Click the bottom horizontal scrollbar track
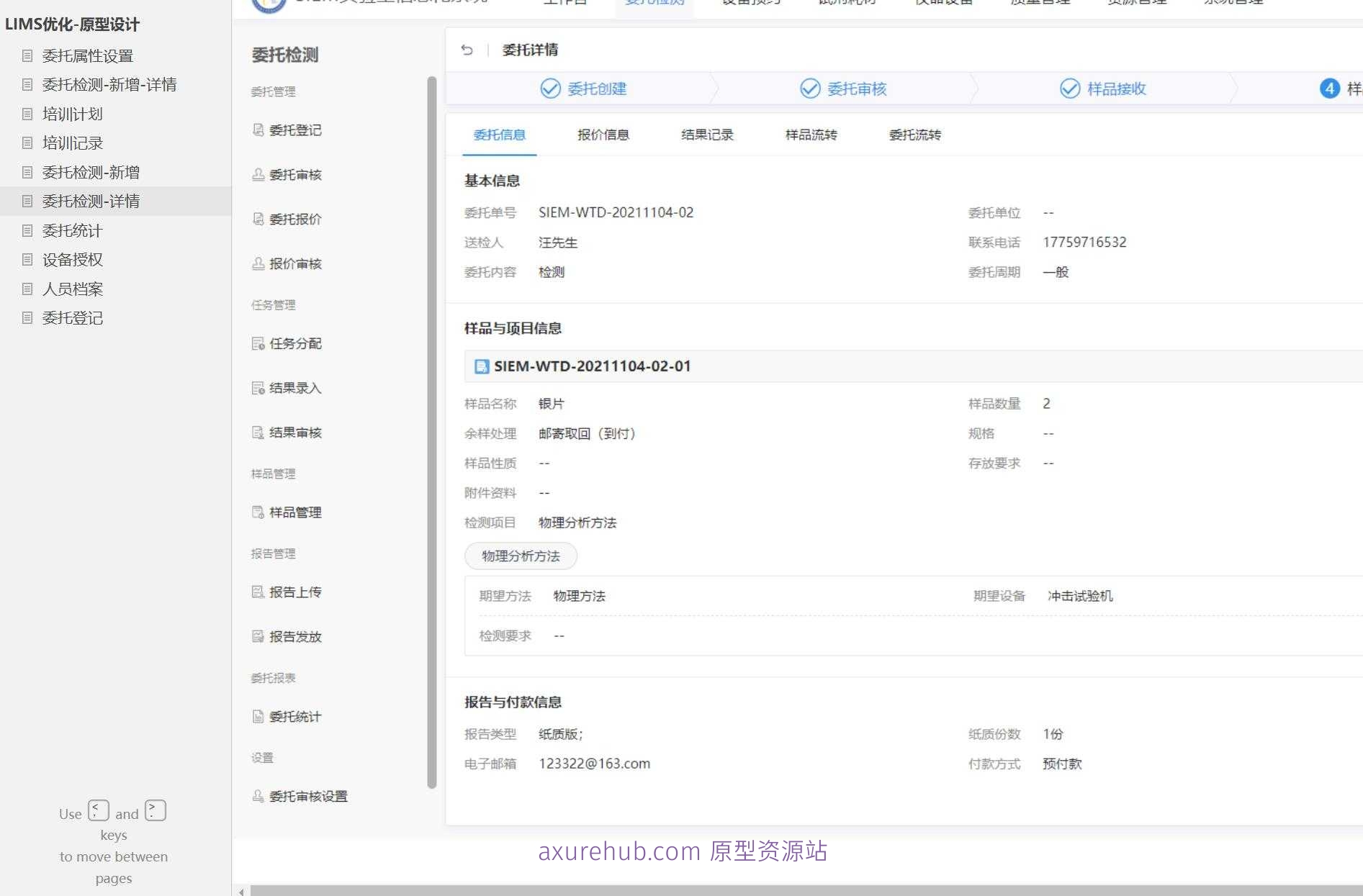This screenshot has width=1363, height=896. click(806, 891)
